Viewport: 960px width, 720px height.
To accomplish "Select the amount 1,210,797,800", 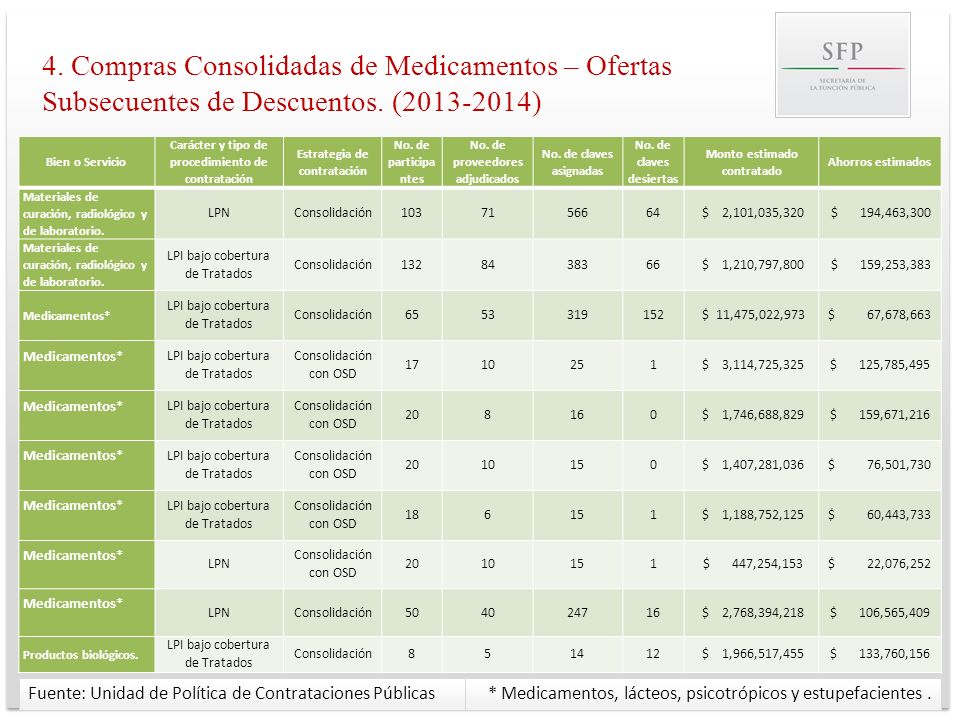I will (762, 264).
